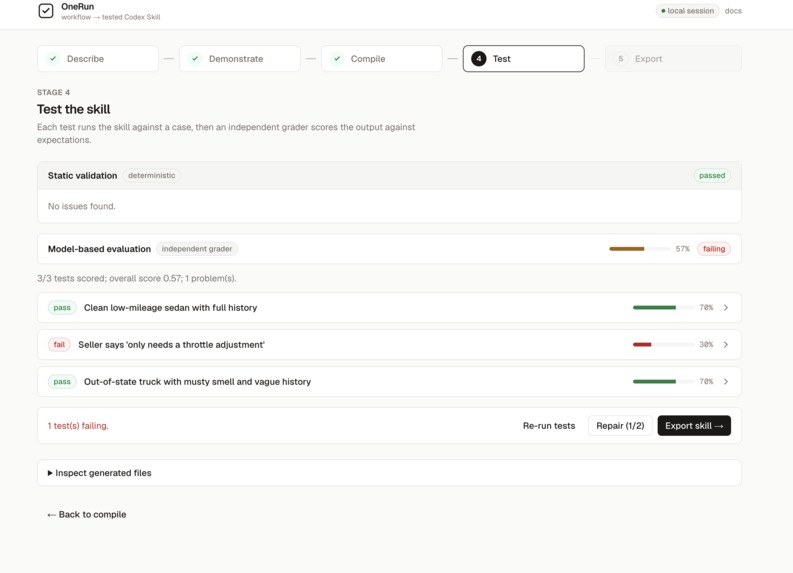Expand the Clean low-mileage sedan test chevron
793x573 pixels.
(x=726, y=307)
